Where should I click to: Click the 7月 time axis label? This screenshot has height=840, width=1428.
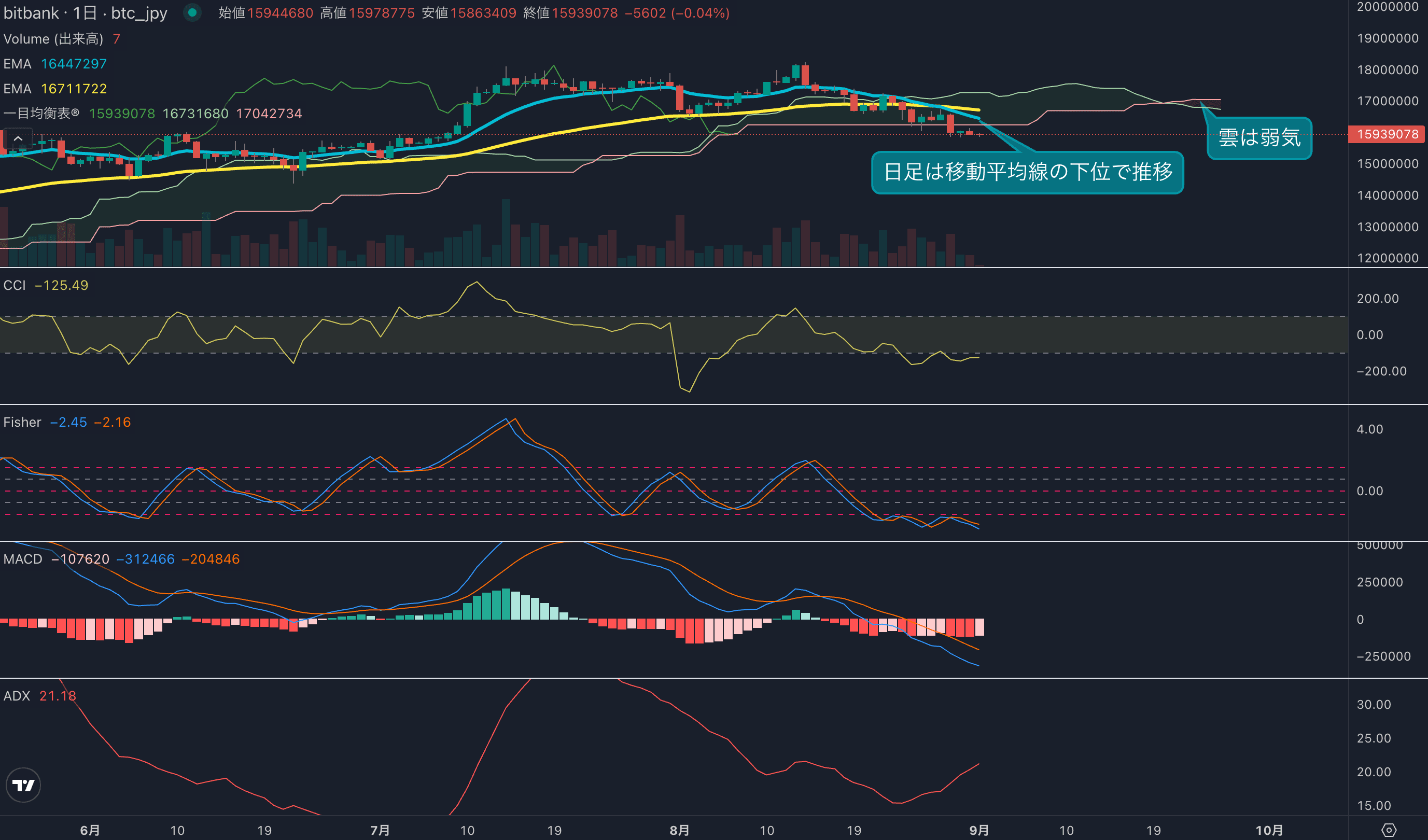[380, 830]
